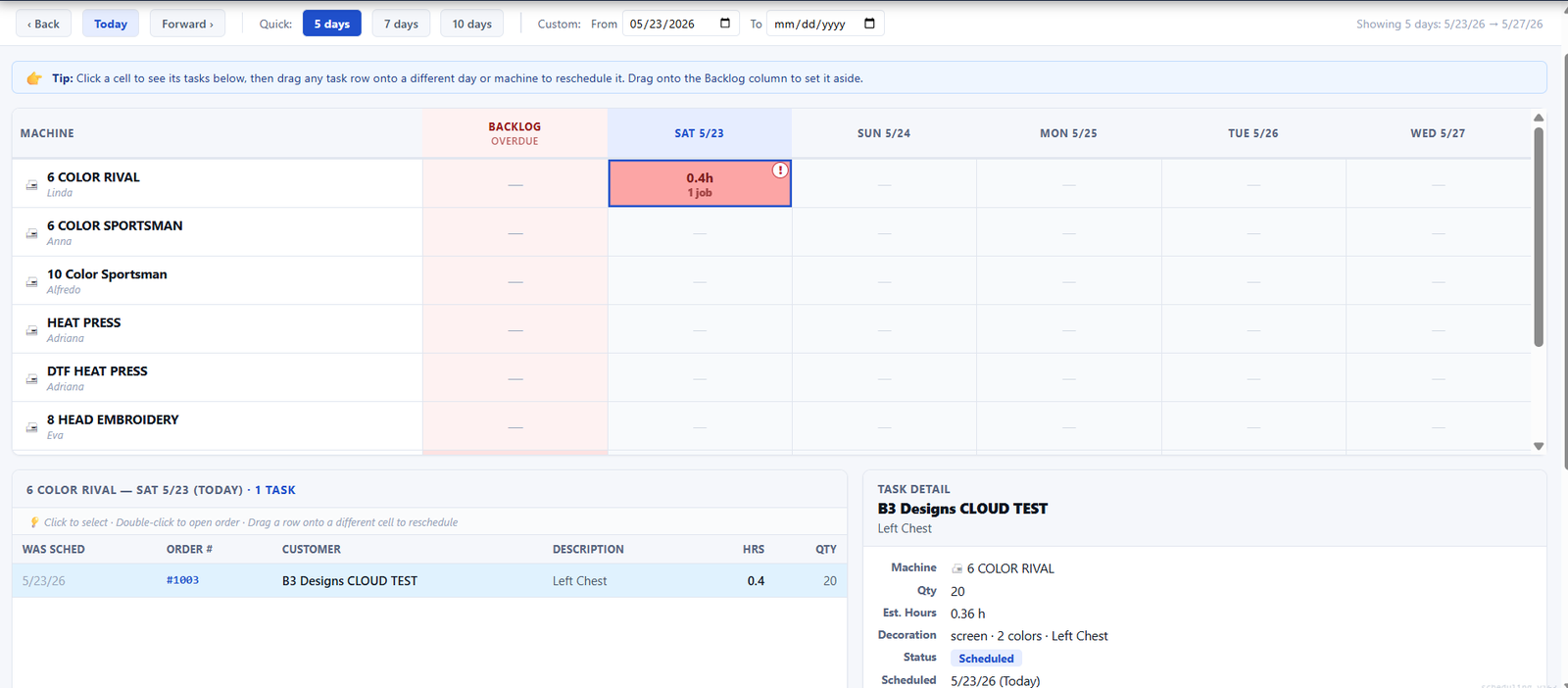Screen dimensions: 1568x688
Task: Open the calendar picker on the From date field
Action: click(725, 24)
